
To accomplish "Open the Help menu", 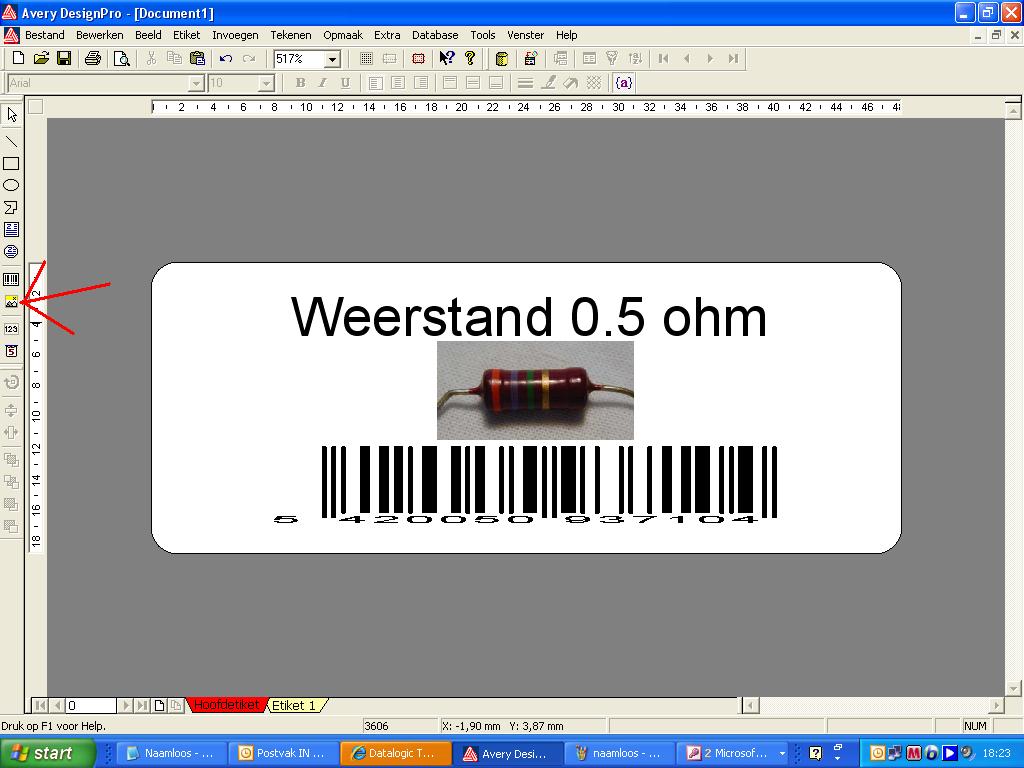I will (567, 35).
